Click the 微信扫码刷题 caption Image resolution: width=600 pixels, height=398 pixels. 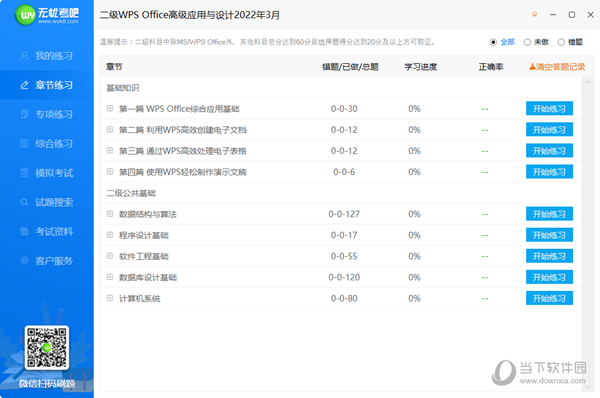pyautogui.click(x=47, y=383)
